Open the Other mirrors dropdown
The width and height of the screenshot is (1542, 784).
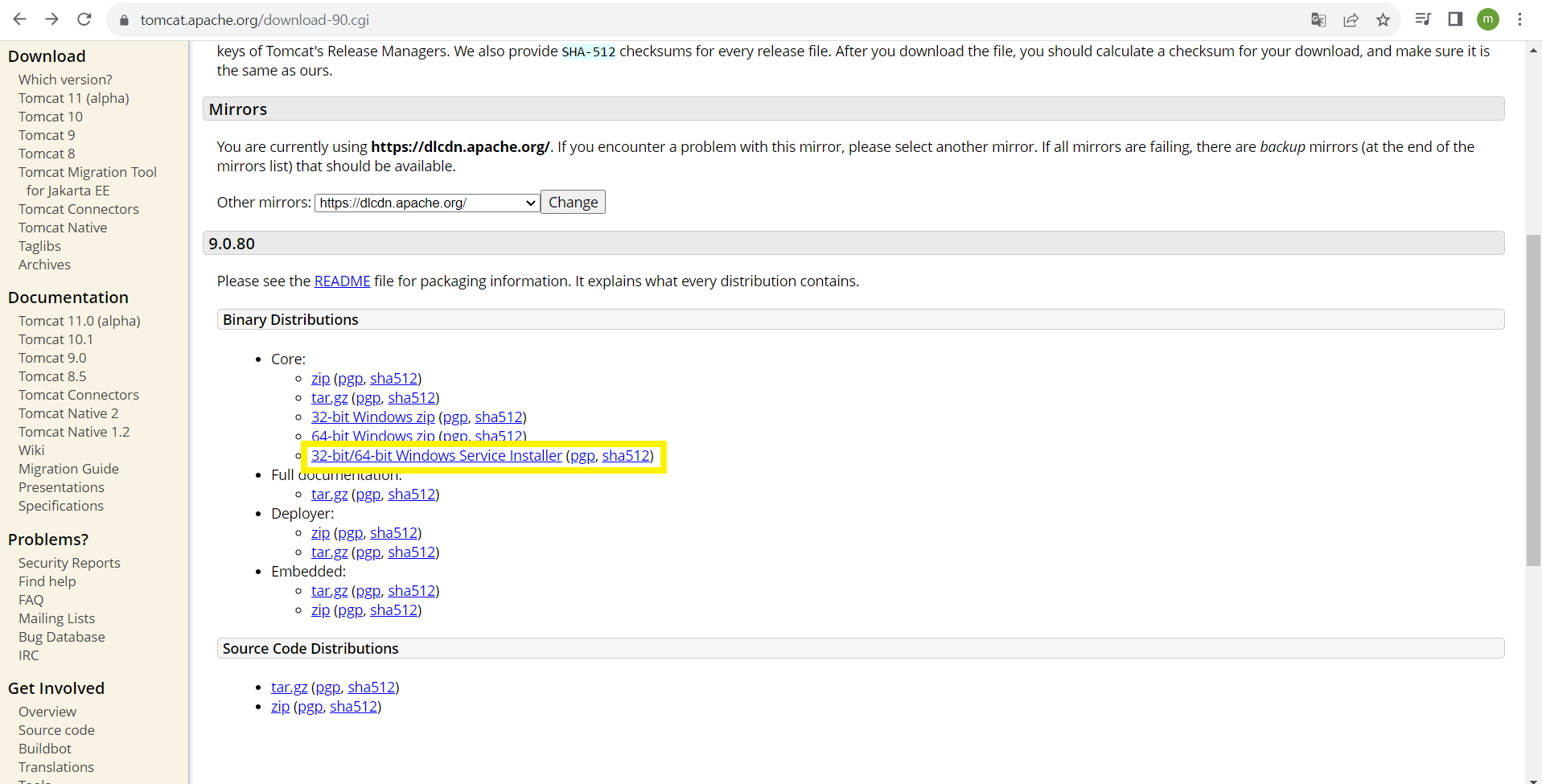[426, 203]
